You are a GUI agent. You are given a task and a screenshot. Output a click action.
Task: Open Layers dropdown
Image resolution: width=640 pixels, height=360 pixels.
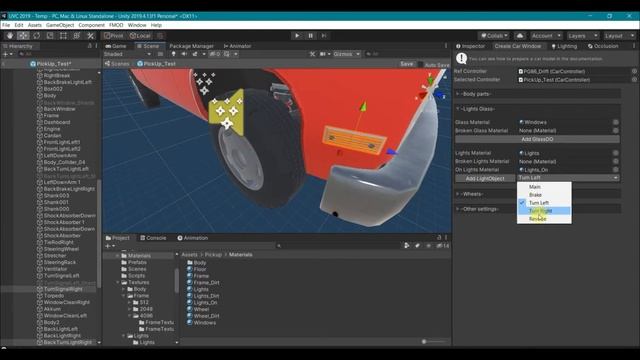[x=583, y=36]
